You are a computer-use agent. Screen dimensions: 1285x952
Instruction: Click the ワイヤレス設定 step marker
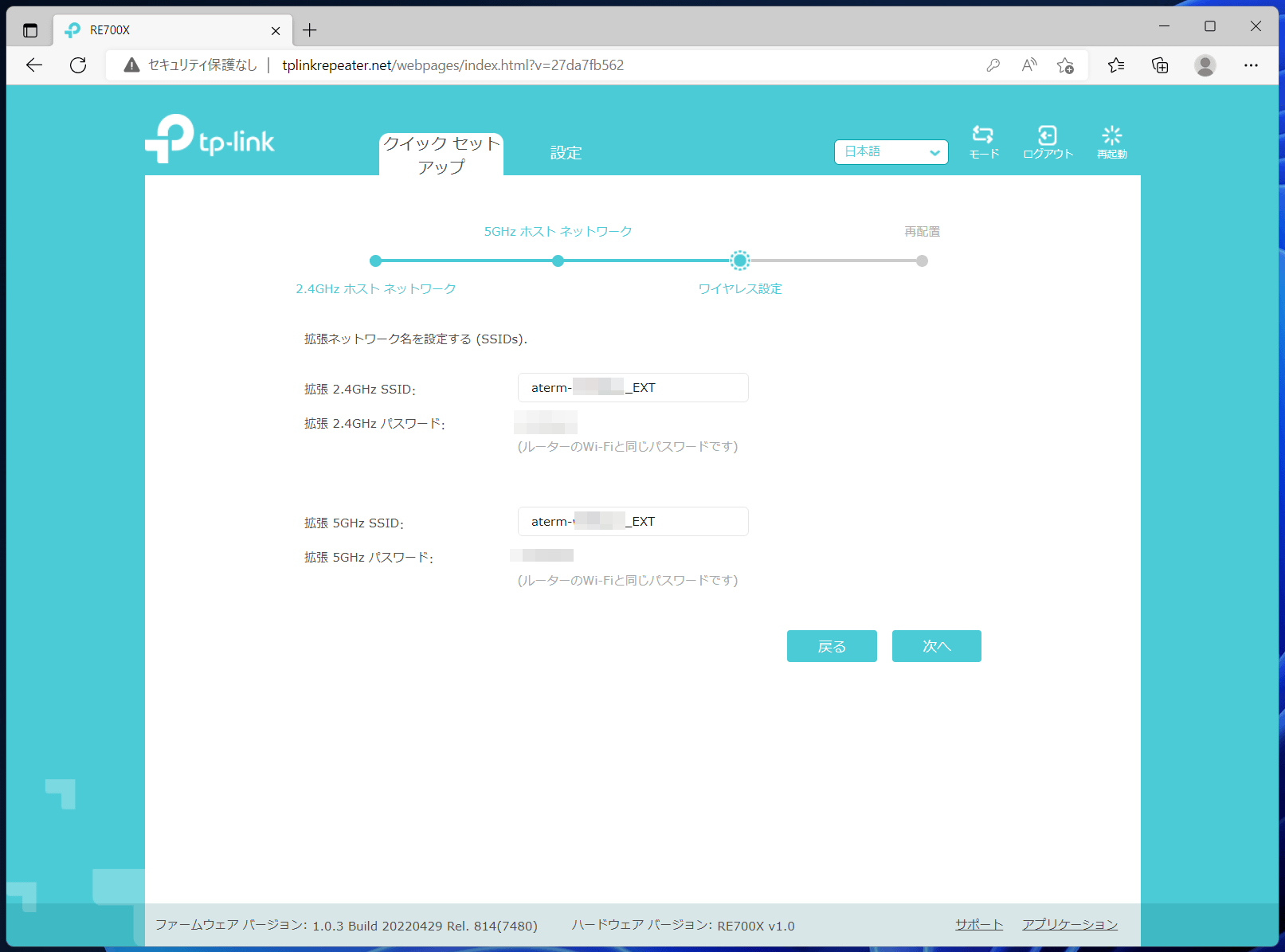point(740,261)
